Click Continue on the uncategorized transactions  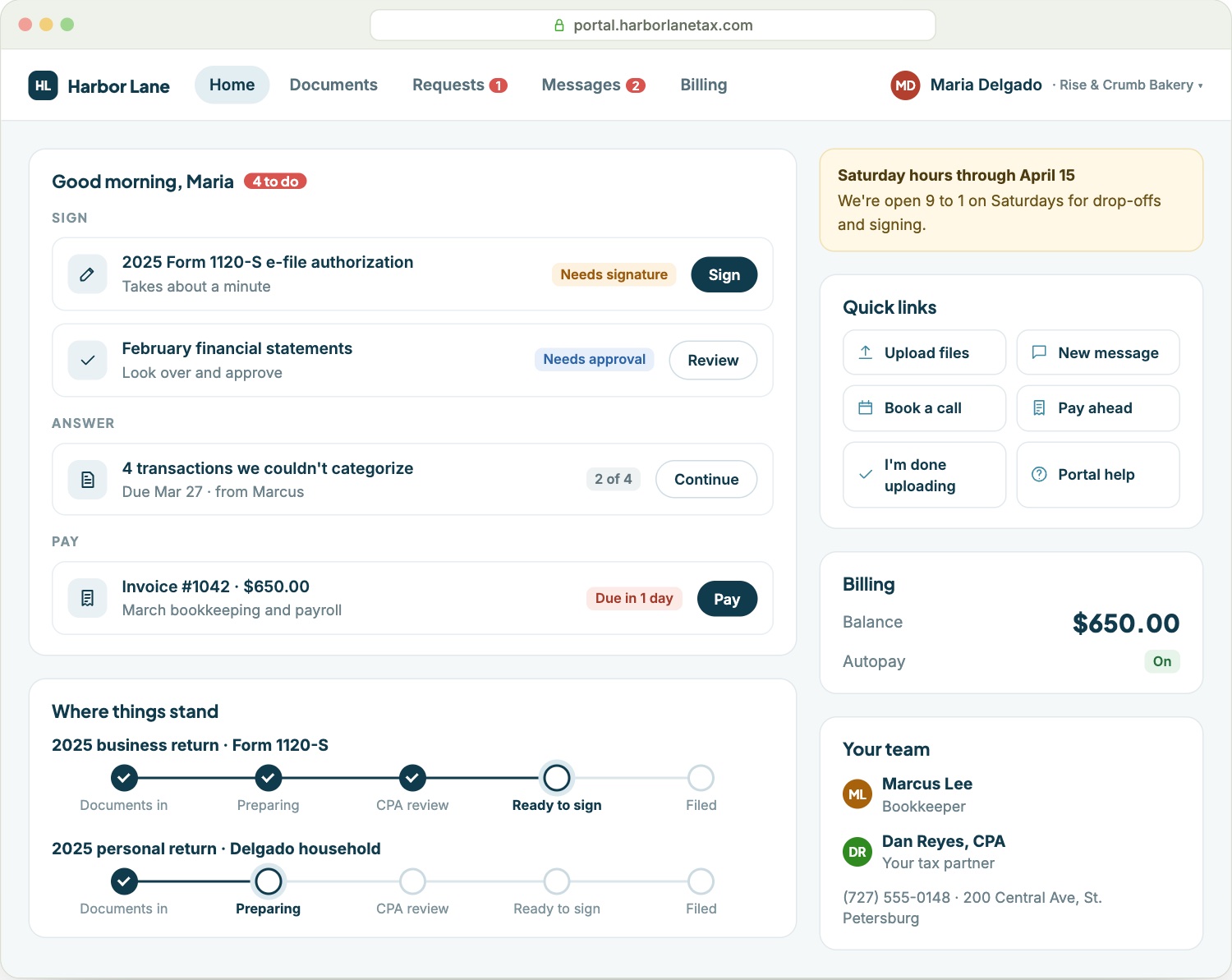(706, 479)
